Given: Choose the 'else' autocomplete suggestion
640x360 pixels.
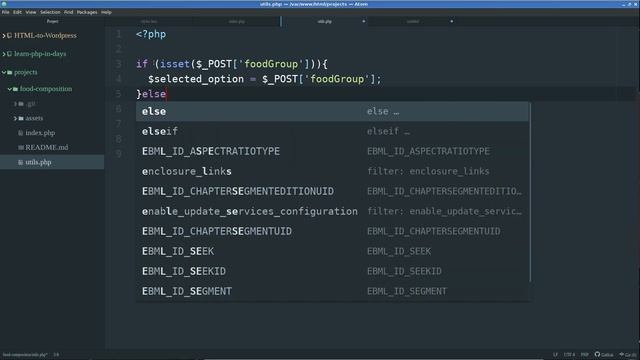Looking at the screenshot, I should point(332,111).
